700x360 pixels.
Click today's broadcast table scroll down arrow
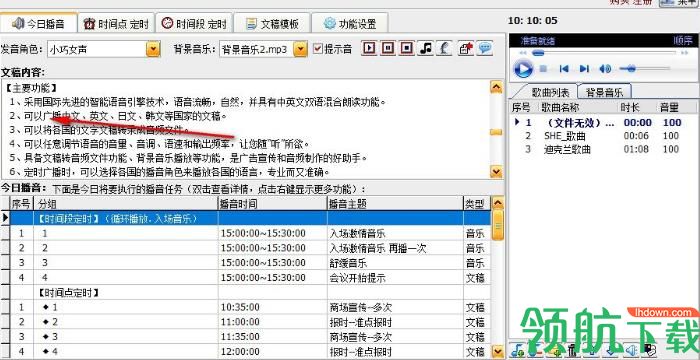[x=497, y=351]
